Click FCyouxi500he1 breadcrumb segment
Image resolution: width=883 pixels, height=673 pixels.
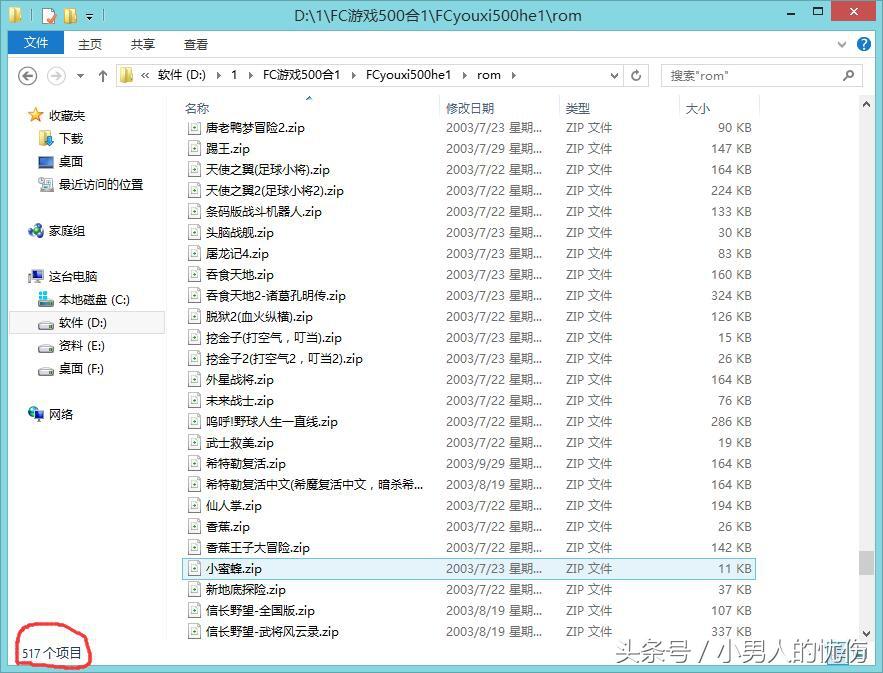[x=408, y=75]
